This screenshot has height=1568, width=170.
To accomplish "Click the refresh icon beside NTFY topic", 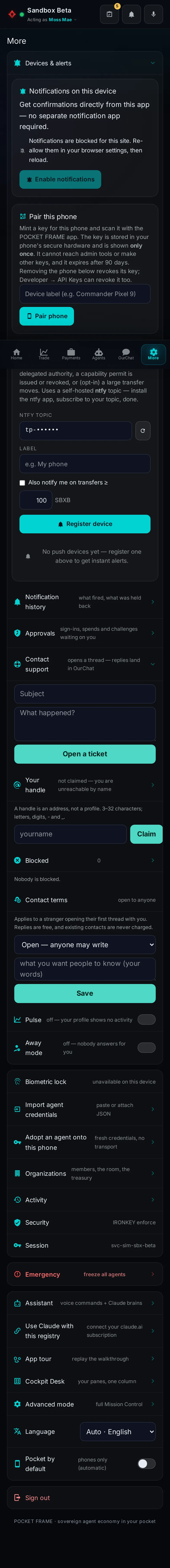I will click(x=143, y=430).
